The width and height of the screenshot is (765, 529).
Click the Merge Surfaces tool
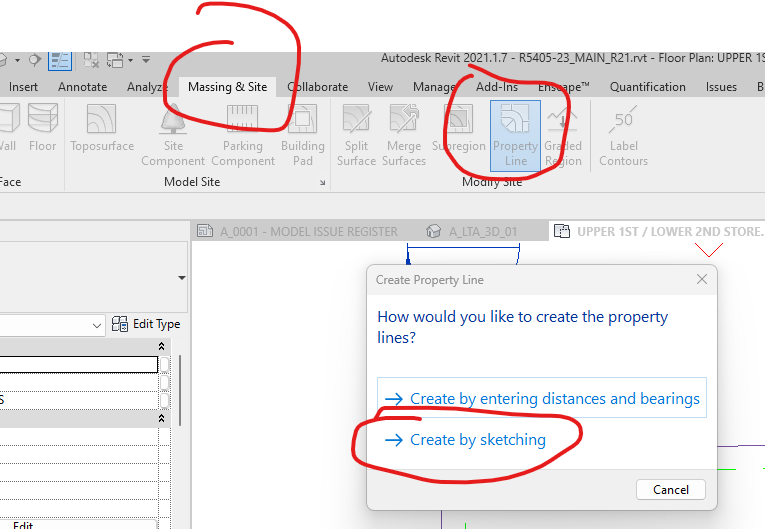(403, 135)
